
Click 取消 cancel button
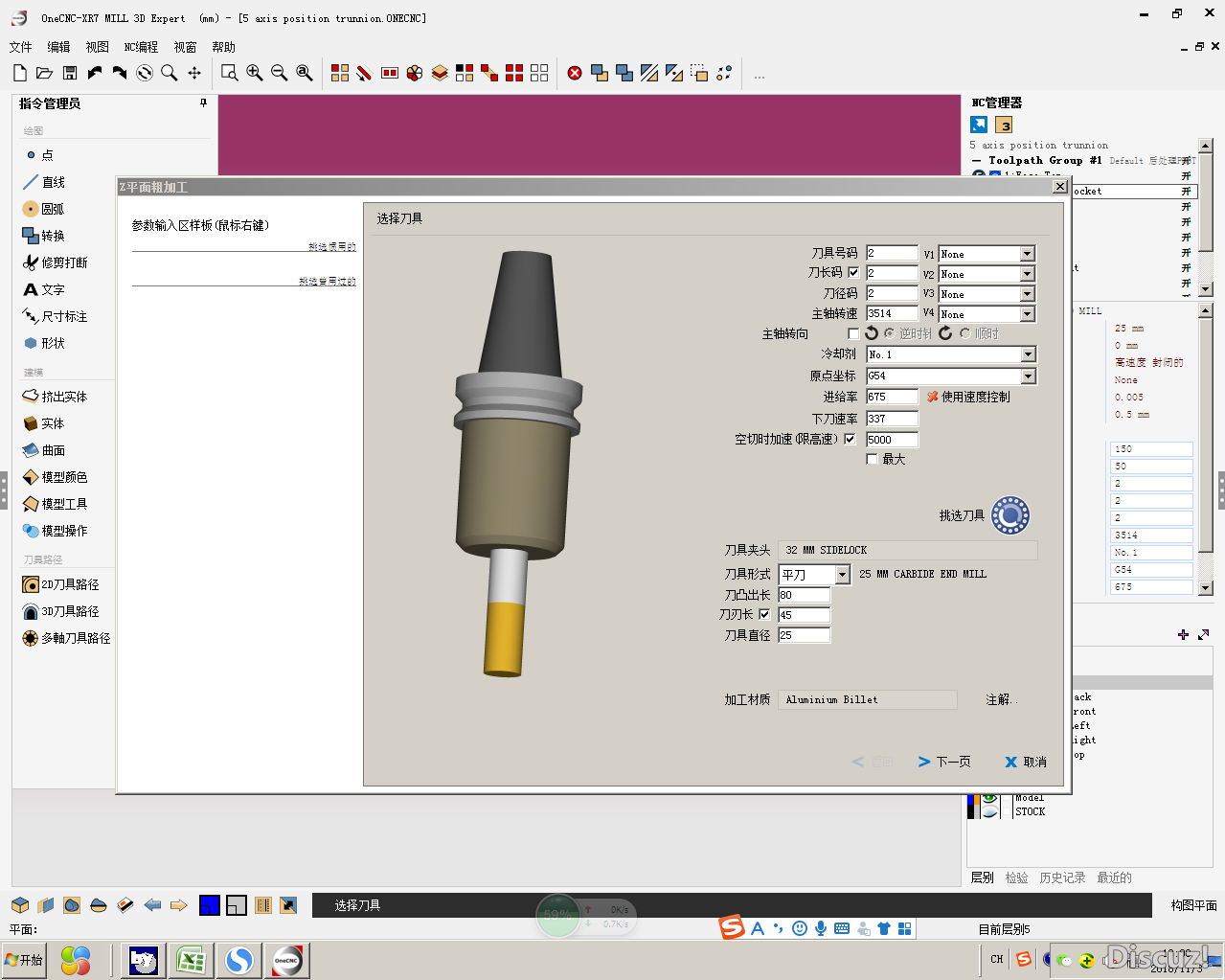point(1026,762)
